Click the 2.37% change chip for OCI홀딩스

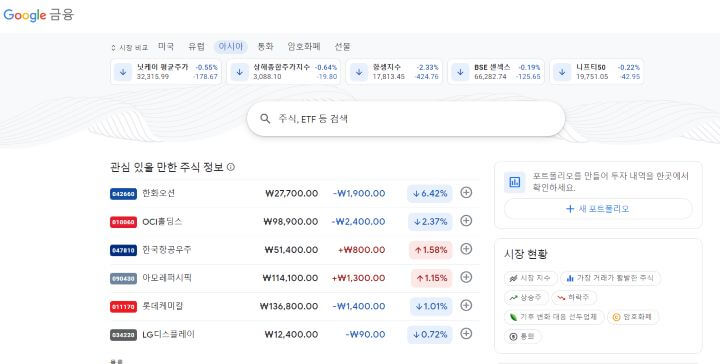pos(430,222)
